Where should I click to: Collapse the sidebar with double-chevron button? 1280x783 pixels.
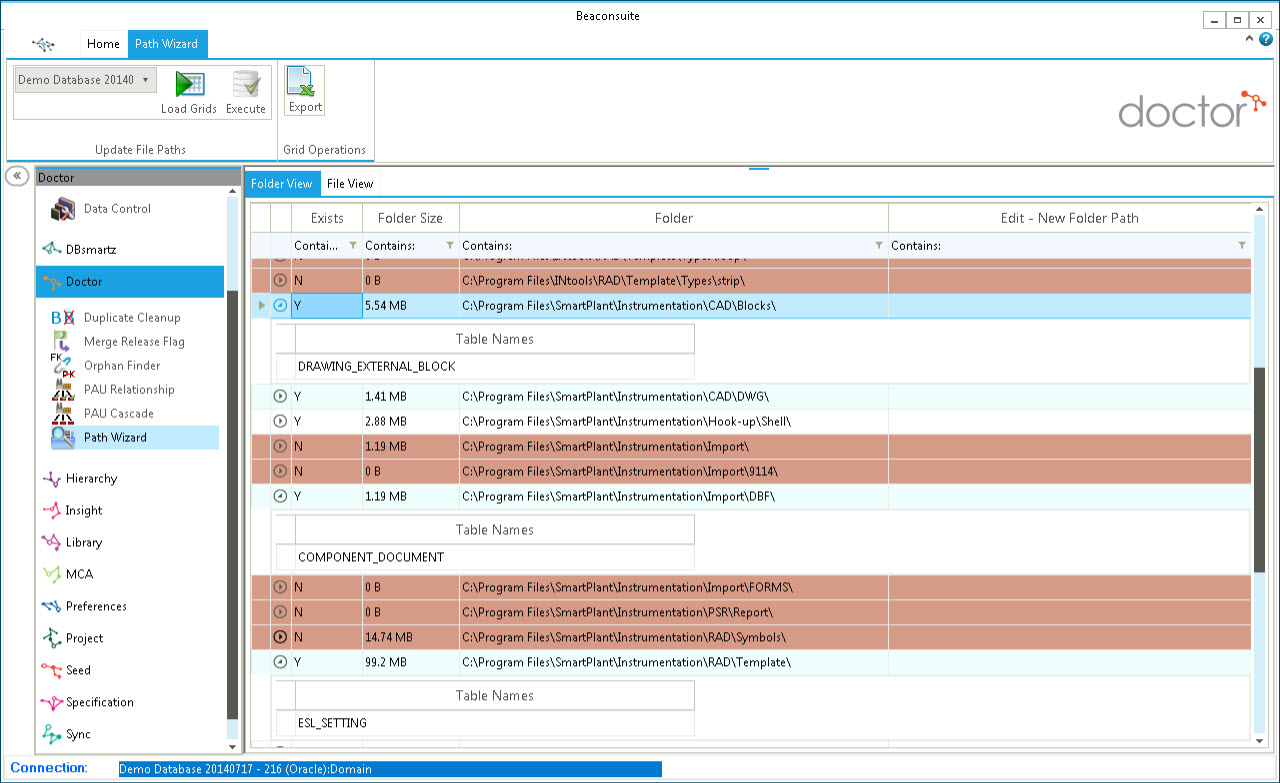17,176
